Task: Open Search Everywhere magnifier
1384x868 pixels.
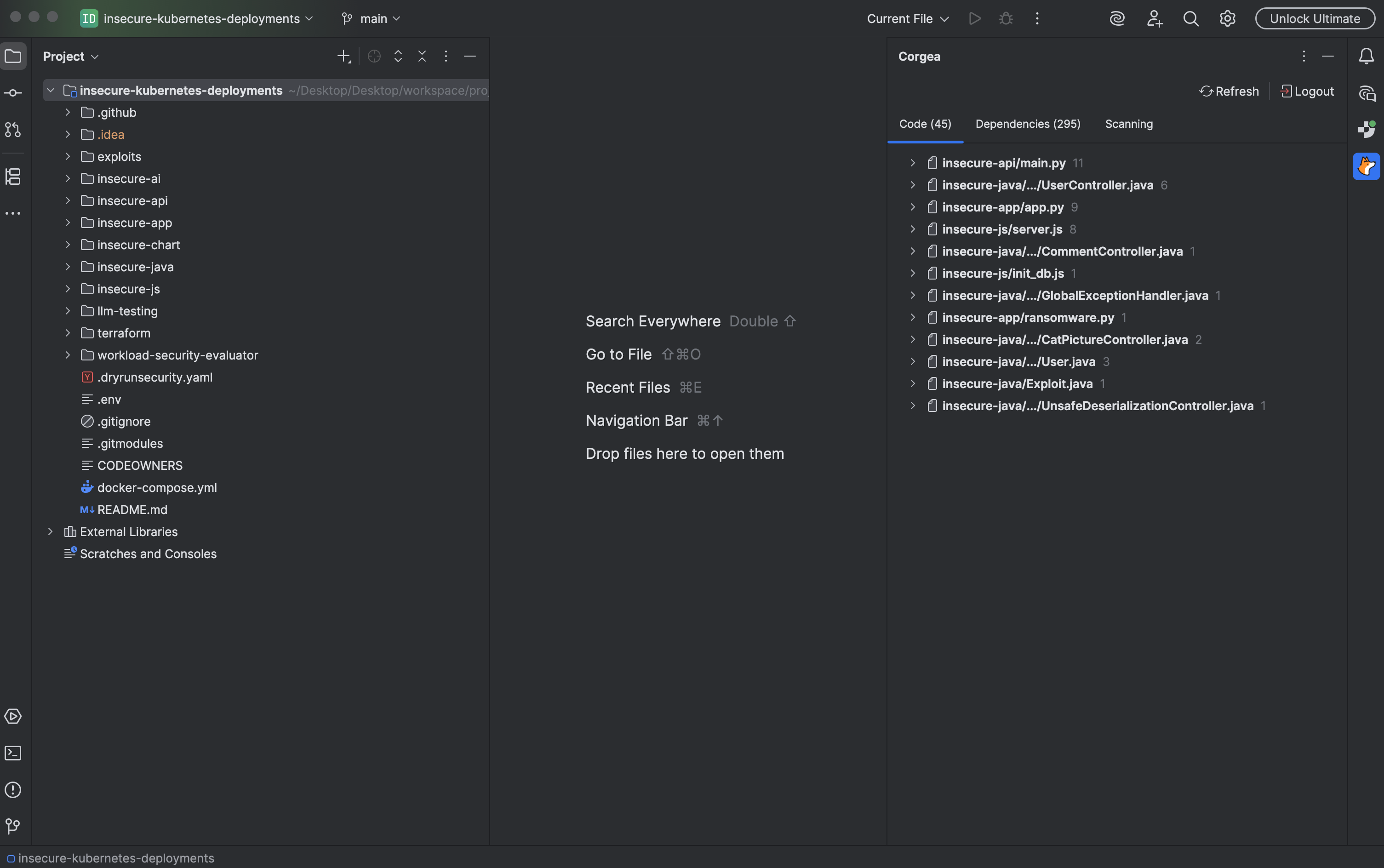Action: pyautogui.click(x=1191, y=19)
